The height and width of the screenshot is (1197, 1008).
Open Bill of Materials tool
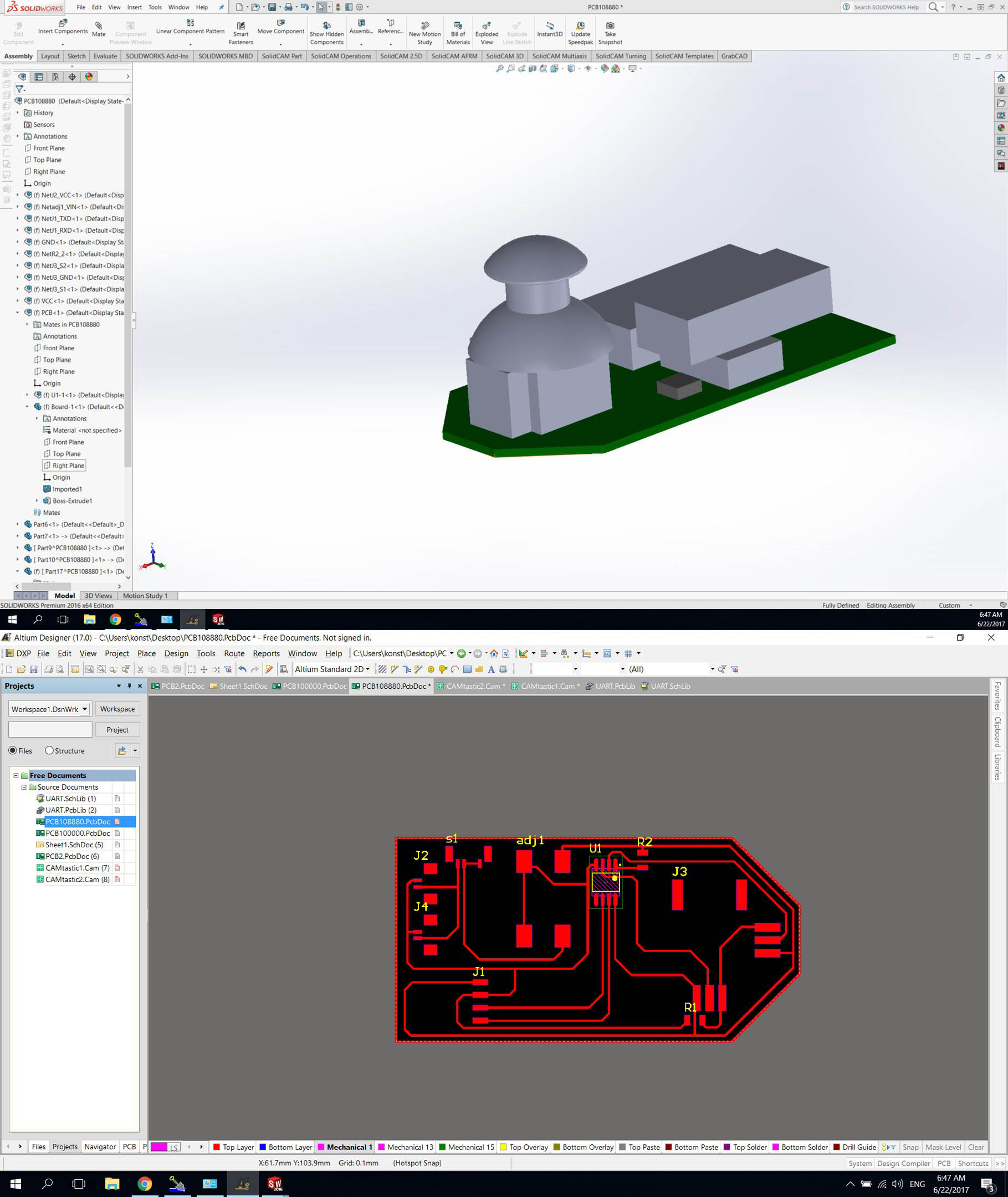[458, 33]
